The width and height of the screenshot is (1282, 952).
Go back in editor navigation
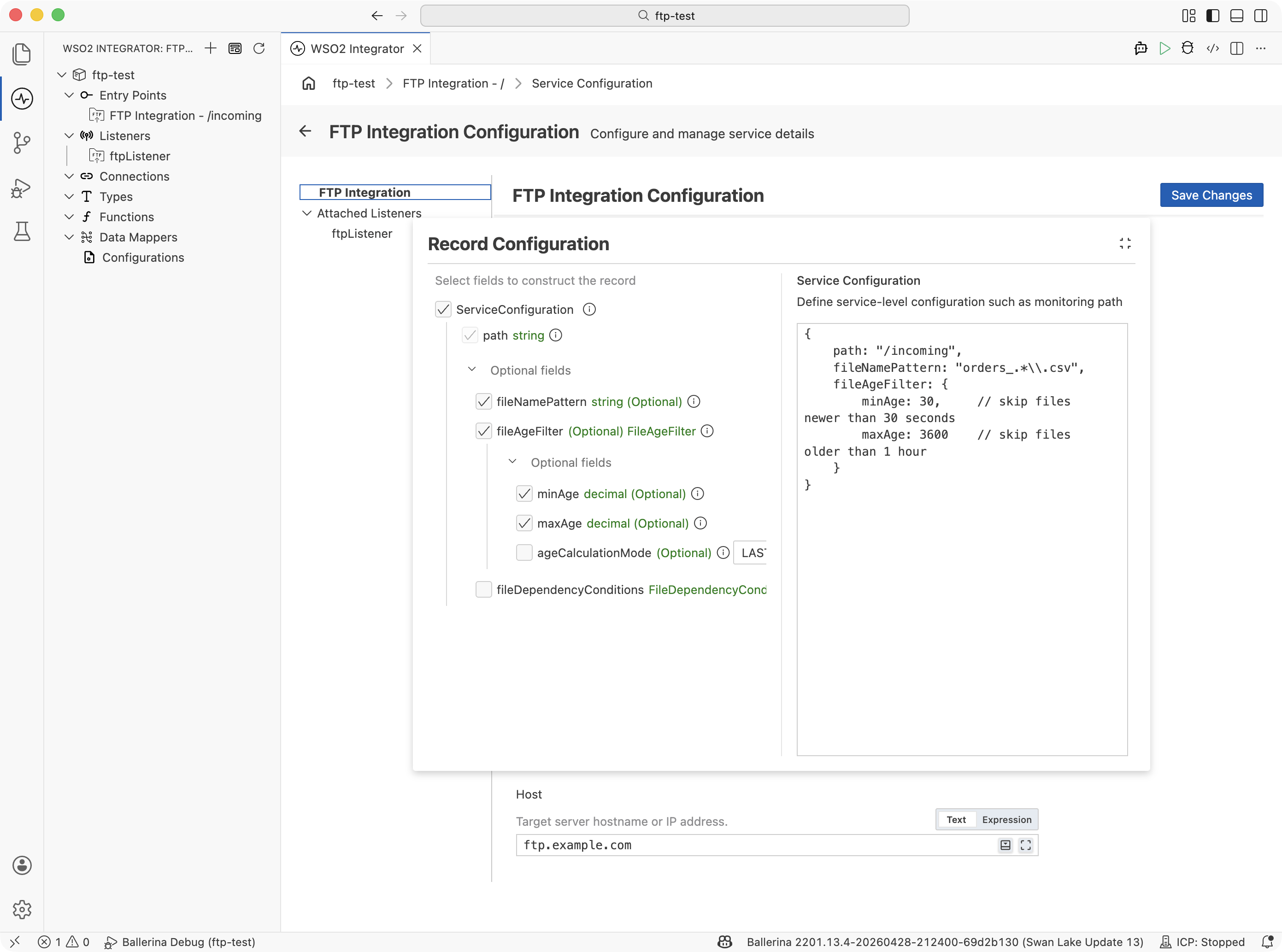[x=377, y=16]
